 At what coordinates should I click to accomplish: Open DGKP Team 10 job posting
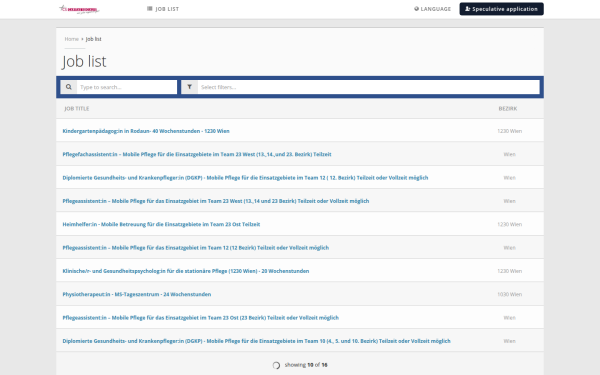tap(256, 341)
